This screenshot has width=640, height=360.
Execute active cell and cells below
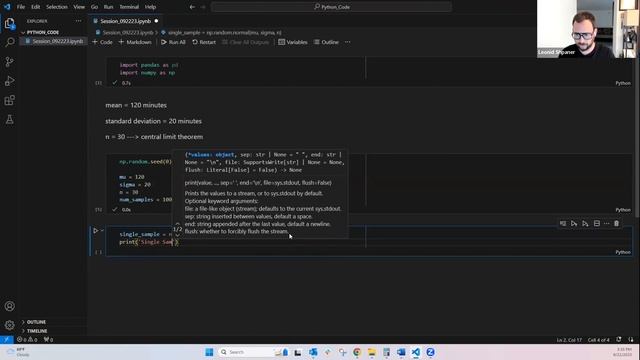click(x=585, y=224)
